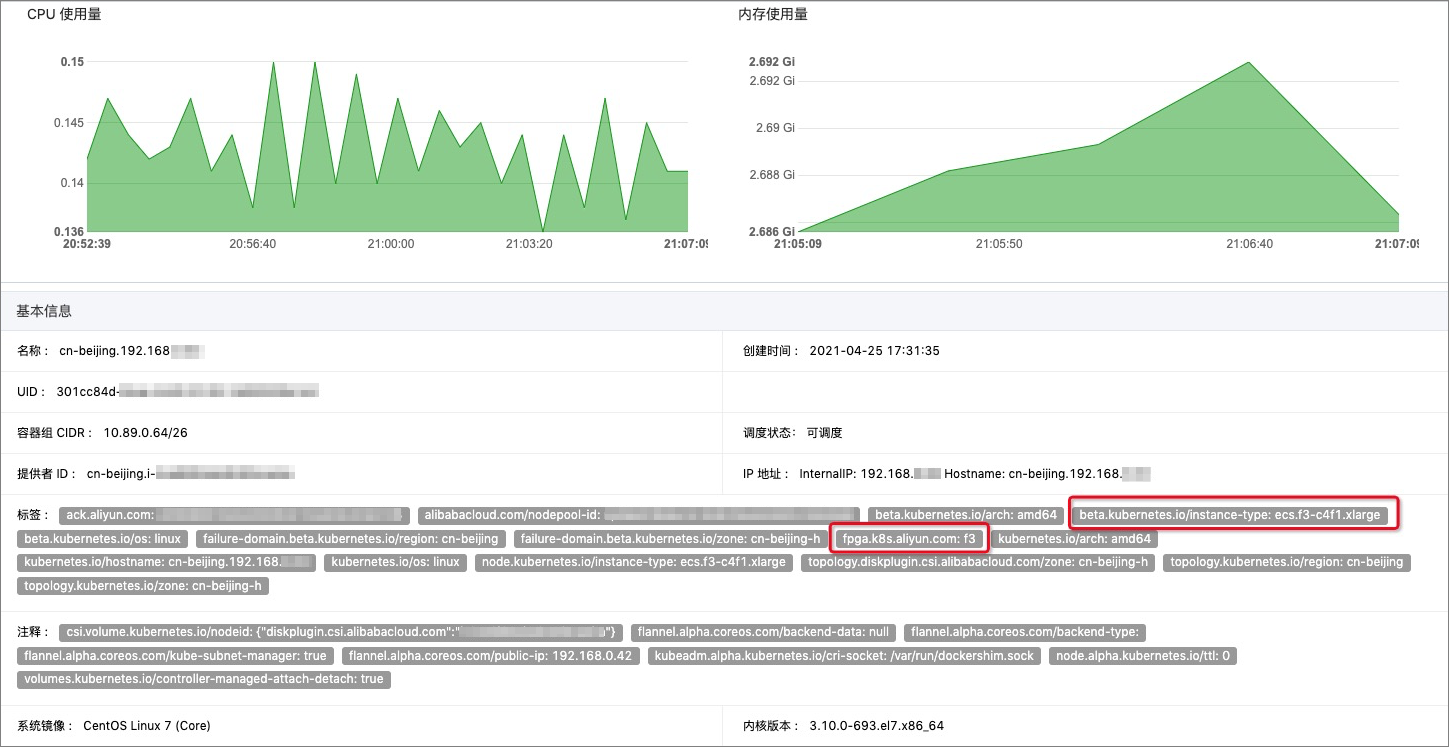Image resolution: width=1449 pixels, height=747 pixels.
Task: Click the 21:00:00 time label
Action: click(391, 244)
